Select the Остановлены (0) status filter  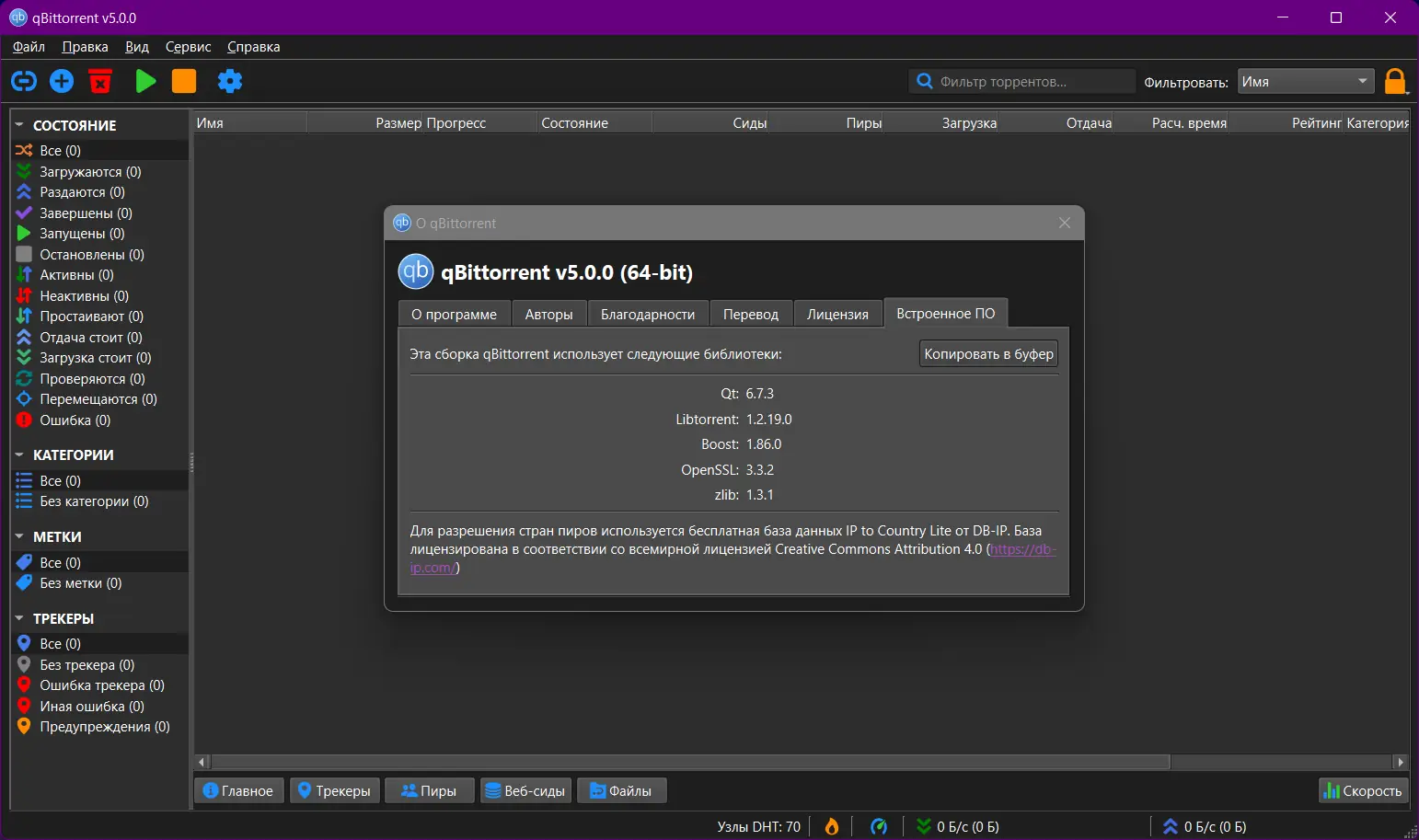click(99, 254)
